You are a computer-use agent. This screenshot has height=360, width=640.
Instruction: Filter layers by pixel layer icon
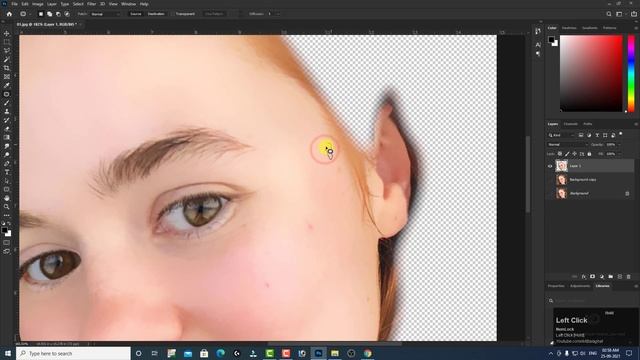(581, 135)
